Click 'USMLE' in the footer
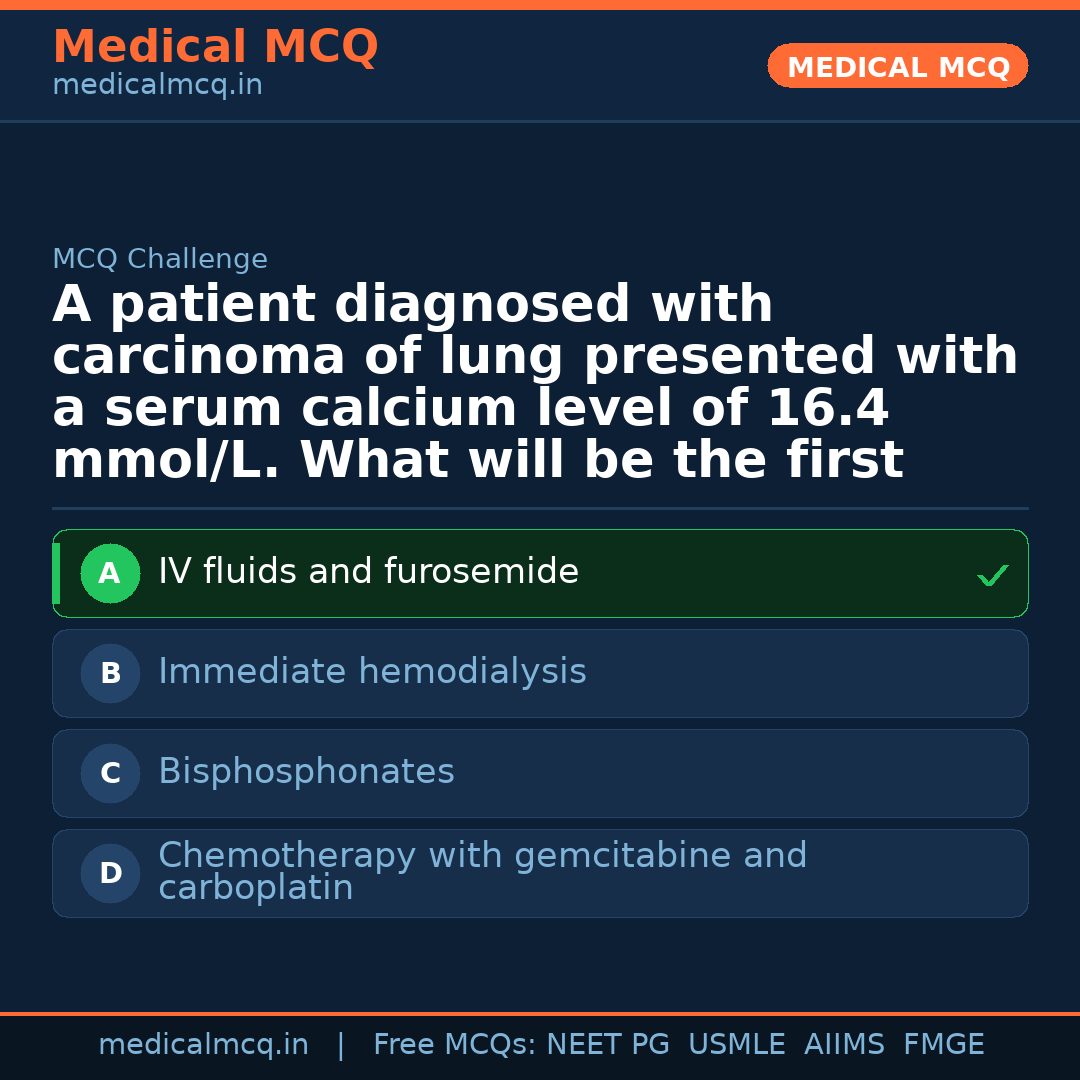This screenshot has height=1080, width=1080. click(x=736, y=1045)
